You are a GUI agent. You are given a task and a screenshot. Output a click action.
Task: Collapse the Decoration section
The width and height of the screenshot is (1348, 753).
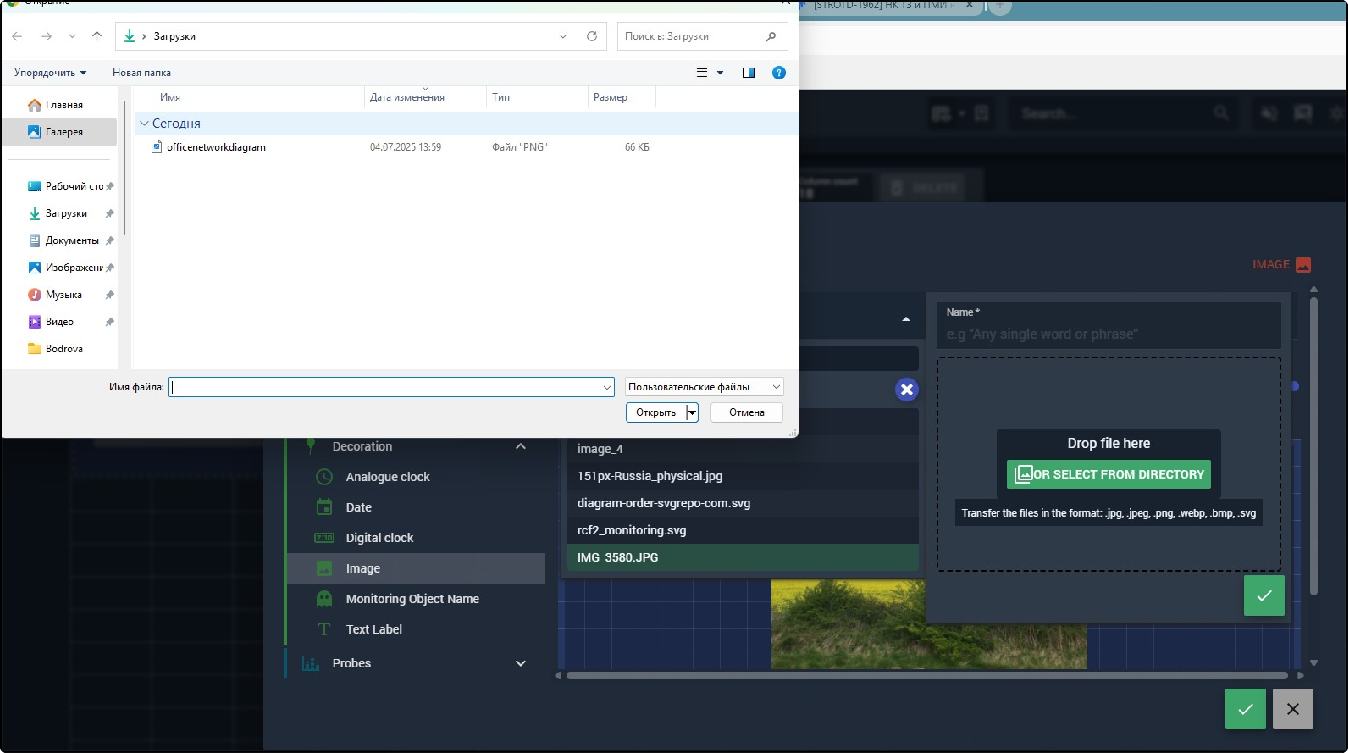point(520,447)
